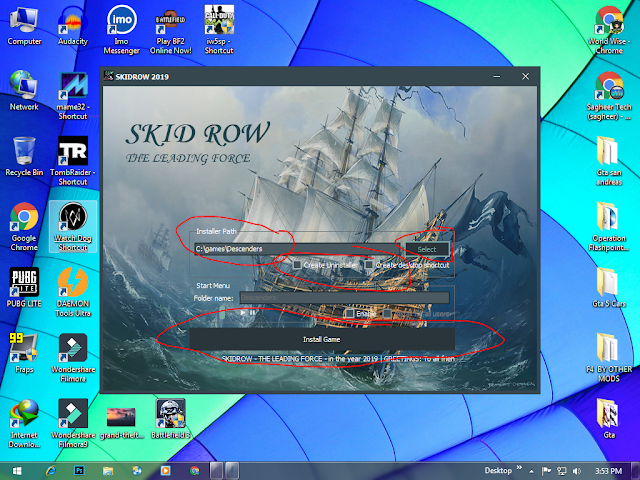Image resolution: width=640 pixels, height=480 pixels.
Task: Select the TombRaider shortcut icon
Action: point(73,161)
